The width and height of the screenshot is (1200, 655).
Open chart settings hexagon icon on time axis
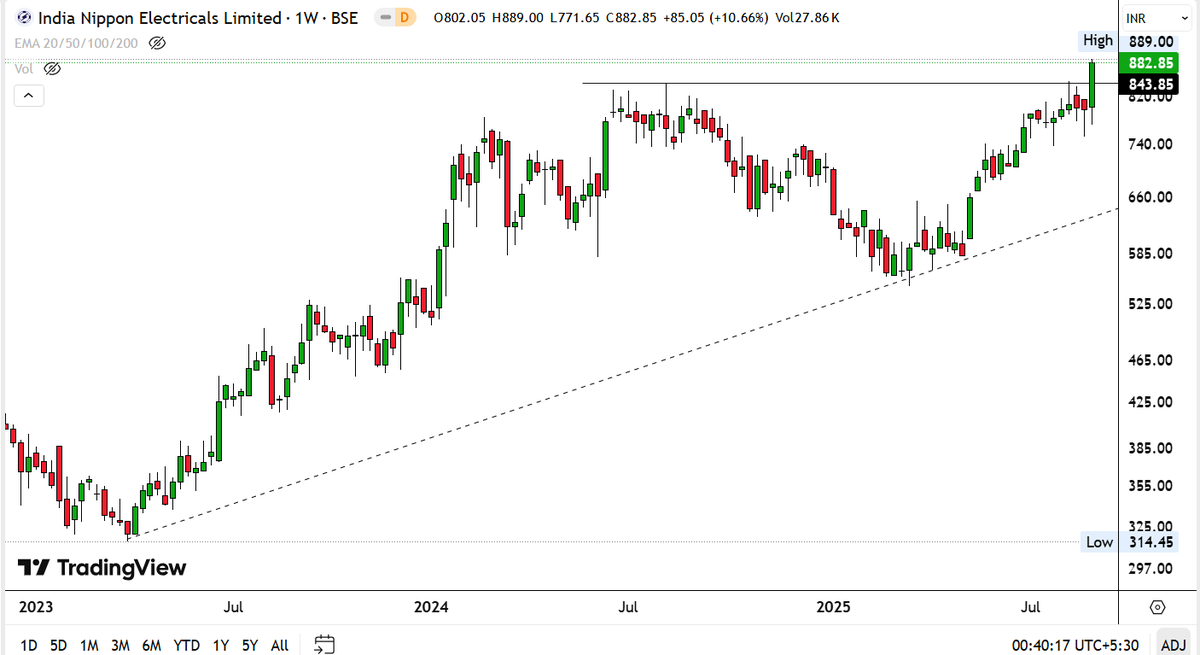[x=1157, y=607]
